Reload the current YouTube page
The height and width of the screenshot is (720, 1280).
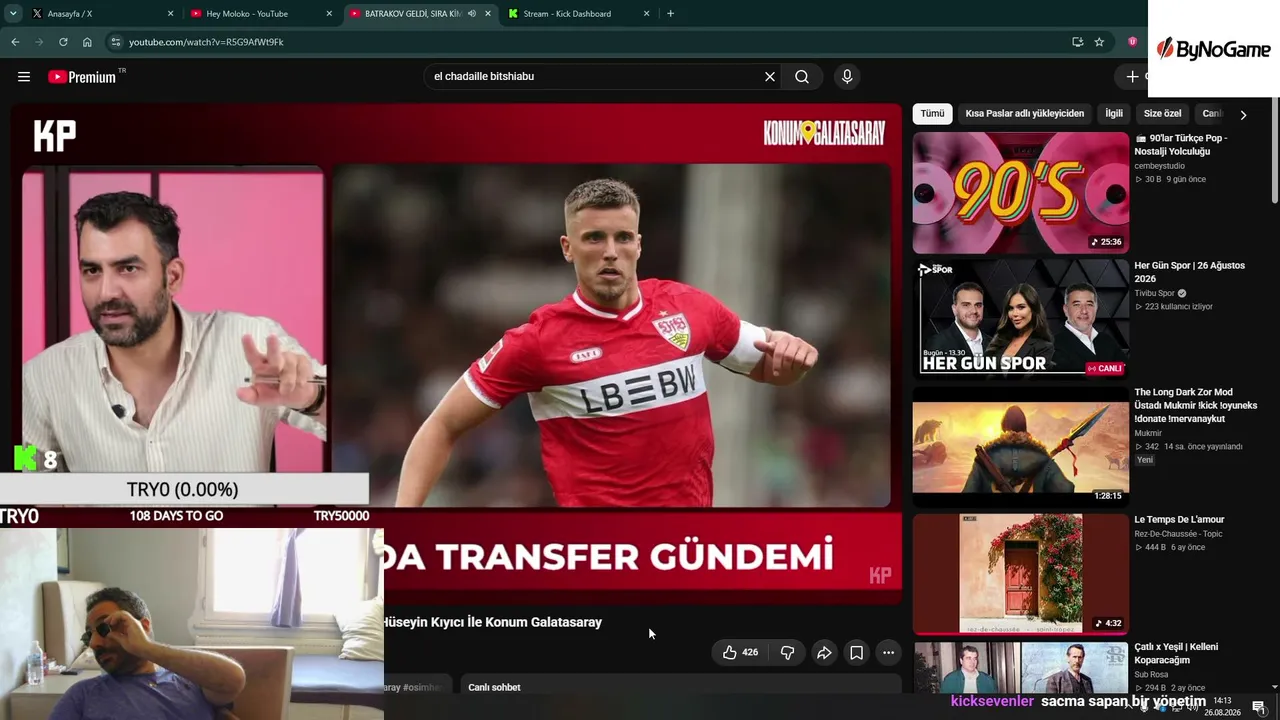pyautogui.click(x=63, y=42)
